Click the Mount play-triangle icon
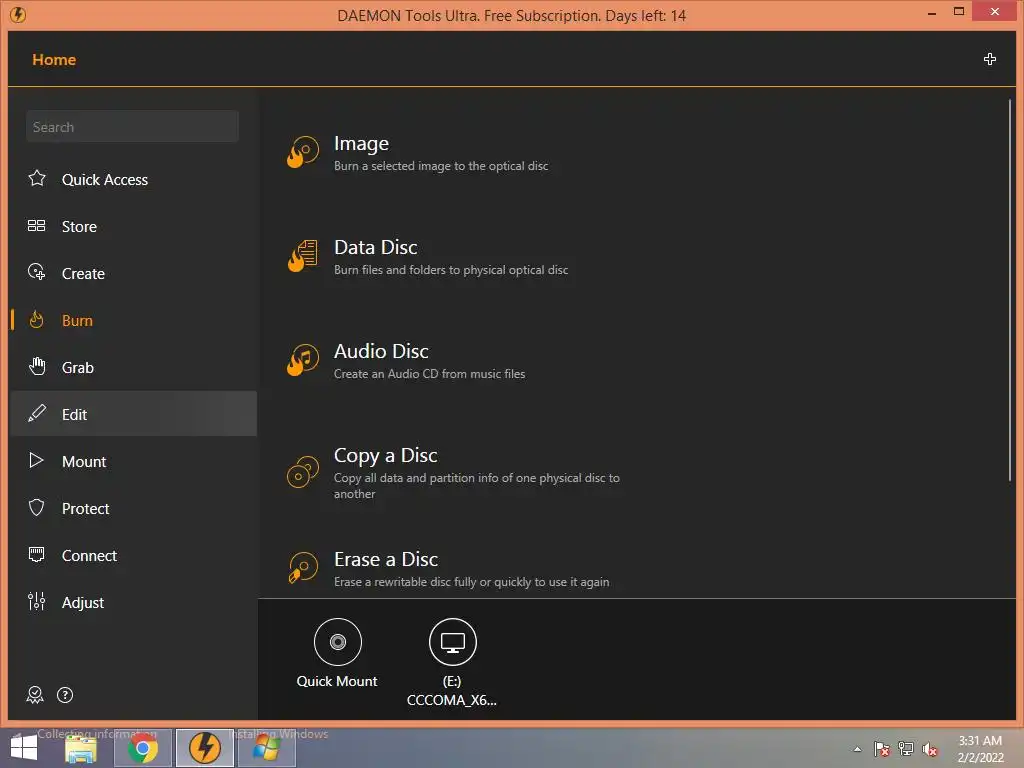1024x768 pixels. click(37, 460)
